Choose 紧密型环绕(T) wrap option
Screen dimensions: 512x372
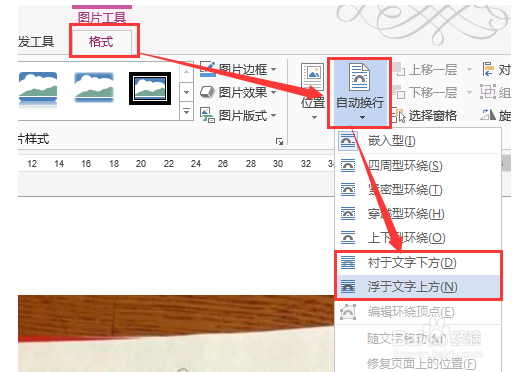point(418,190)
